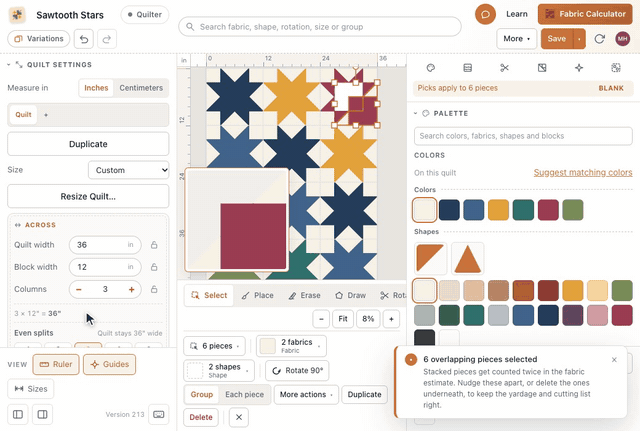Delete the selected pieces
The image size is (640, 431).
click(201, 417)
